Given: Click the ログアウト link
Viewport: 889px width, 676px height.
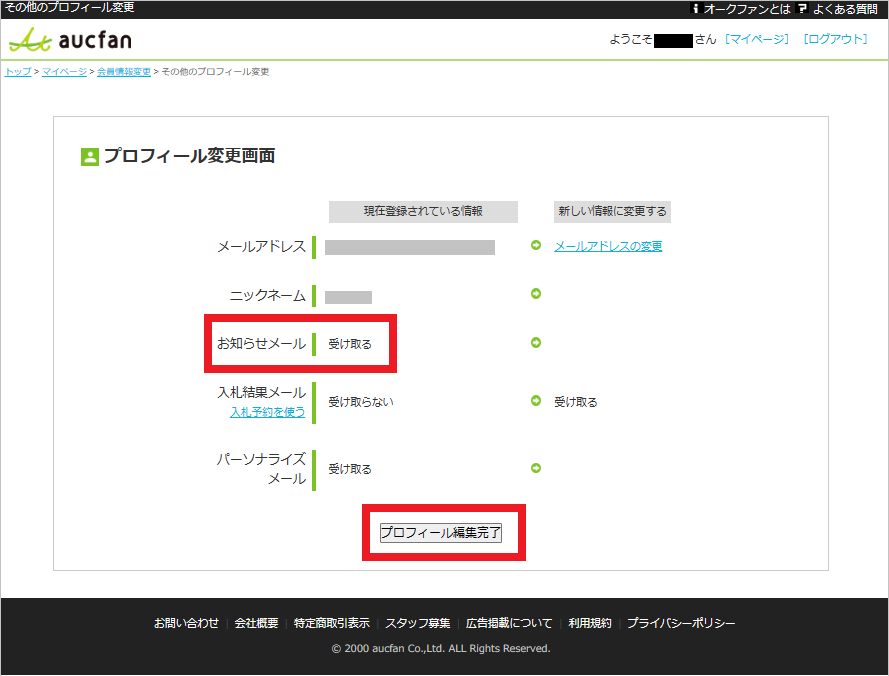Looking at the screenshot, I should [835, 39].
